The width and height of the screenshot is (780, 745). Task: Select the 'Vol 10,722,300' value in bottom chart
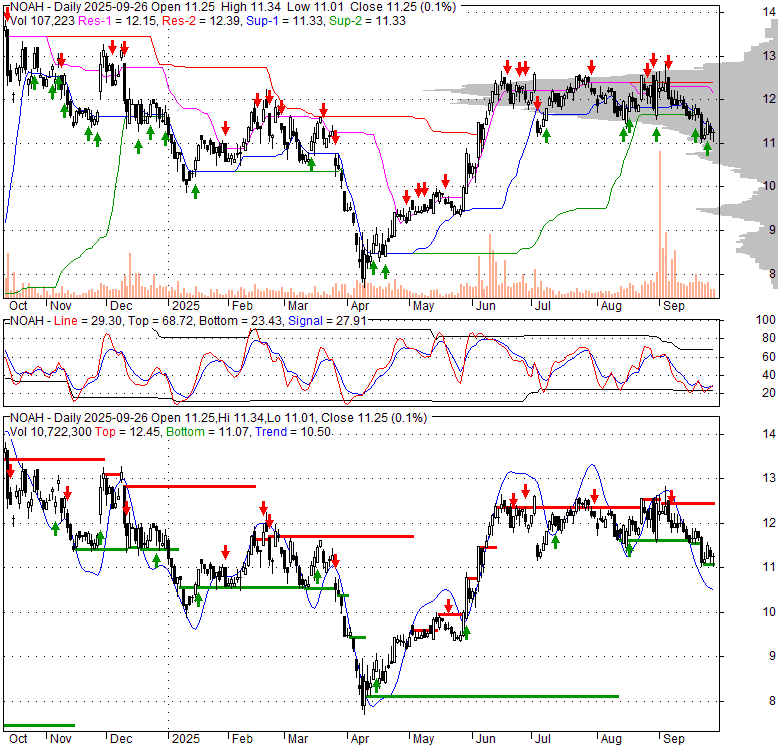(51, 432)
